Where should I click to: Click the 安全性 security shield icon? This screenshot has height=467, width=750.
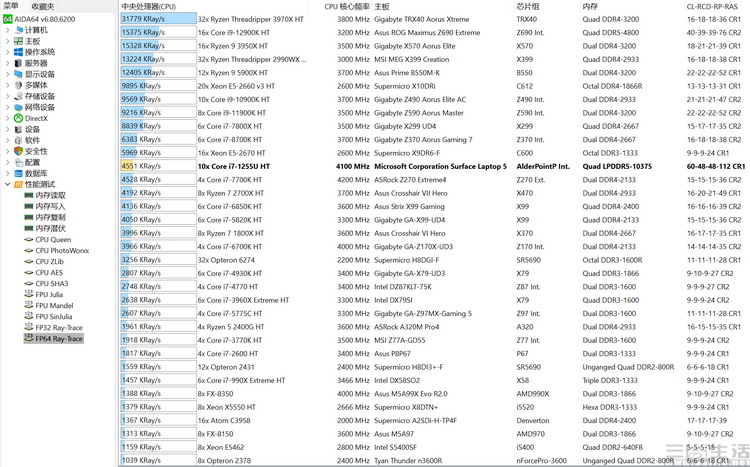19,151
